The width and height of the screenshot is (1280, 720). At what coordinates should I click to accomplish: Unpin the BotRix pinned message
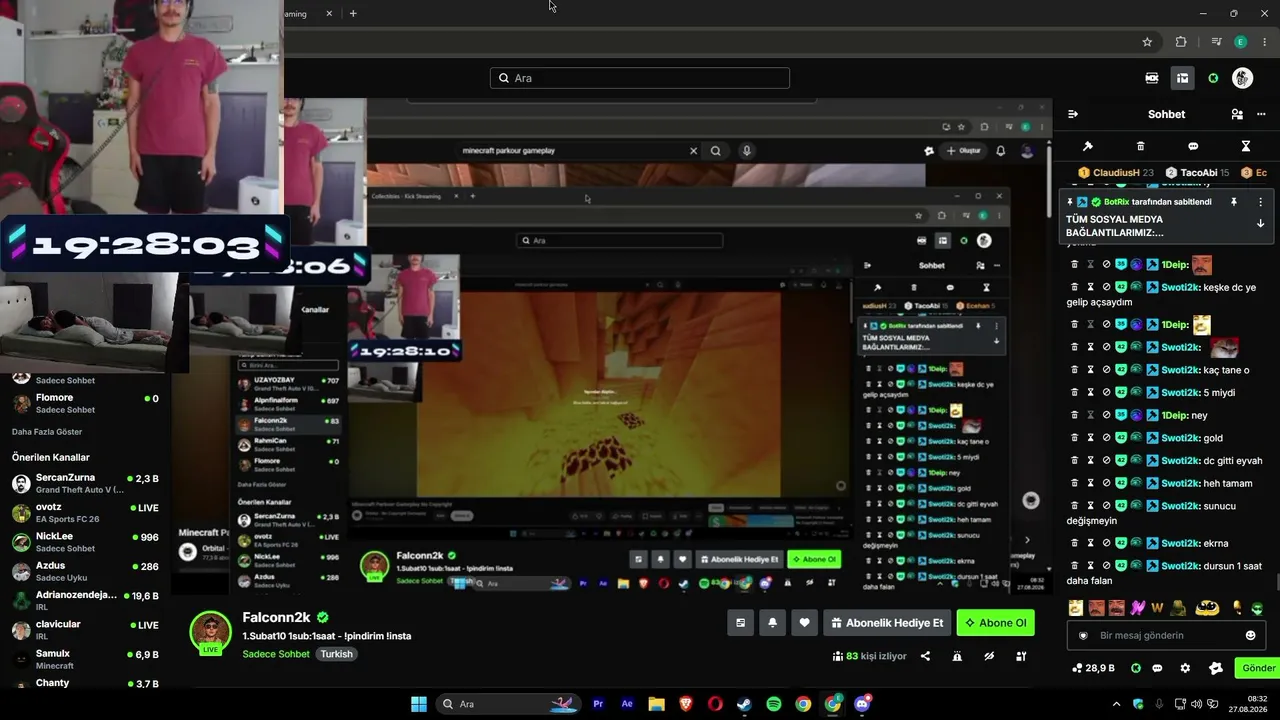(x=1234, y=202)
